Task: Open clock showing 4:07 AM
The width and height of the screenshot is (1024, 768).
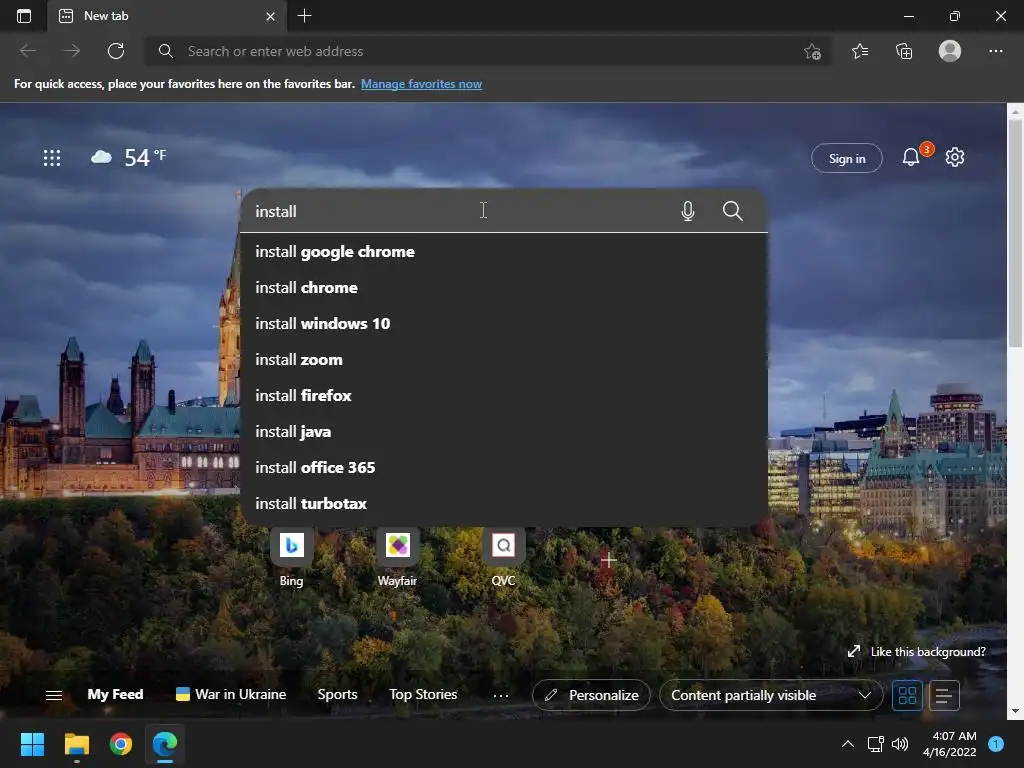Action: pyautogui.click(x=950, y=744)
